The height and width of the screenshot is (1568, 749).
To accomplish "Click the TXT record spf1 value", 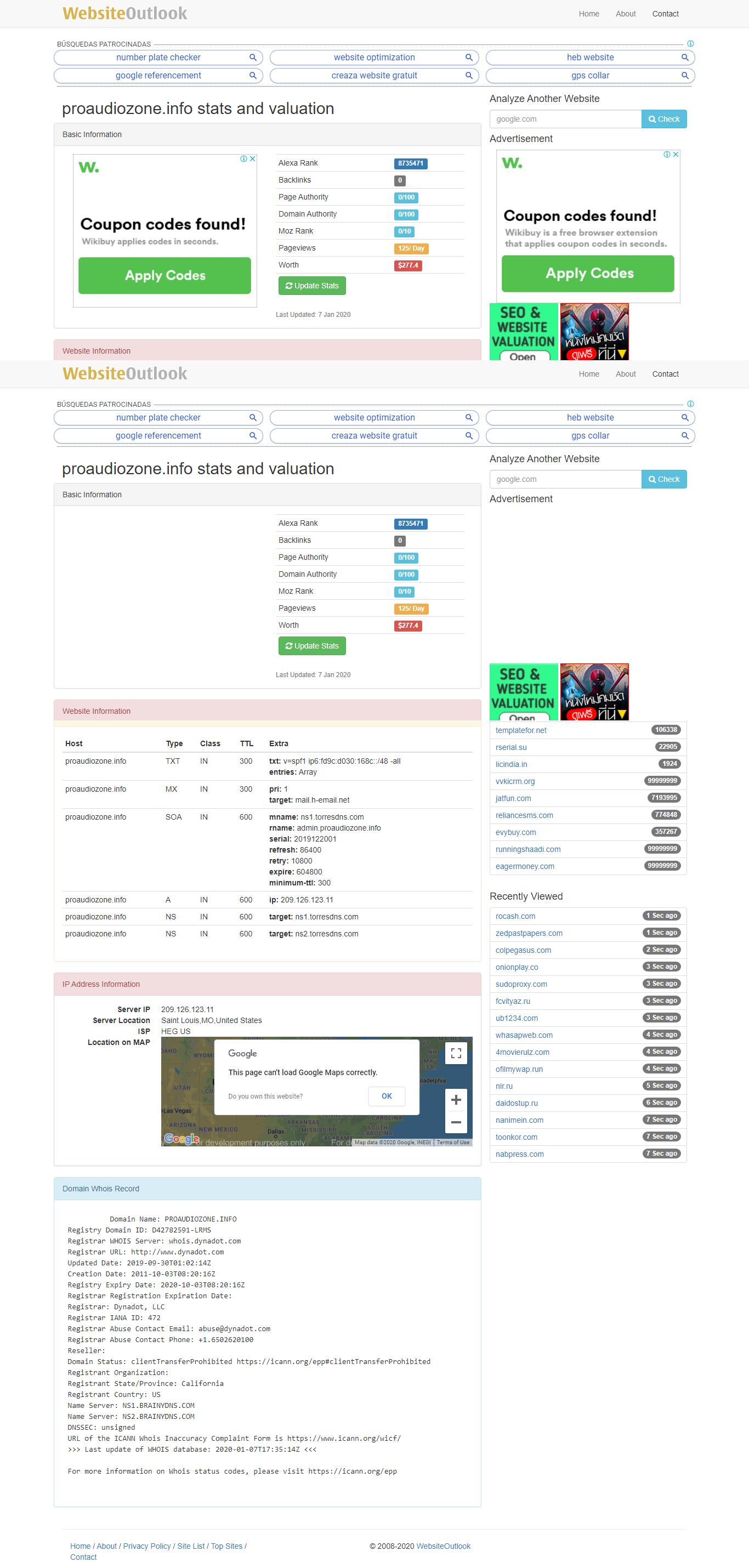I will (x=342, y=762).
